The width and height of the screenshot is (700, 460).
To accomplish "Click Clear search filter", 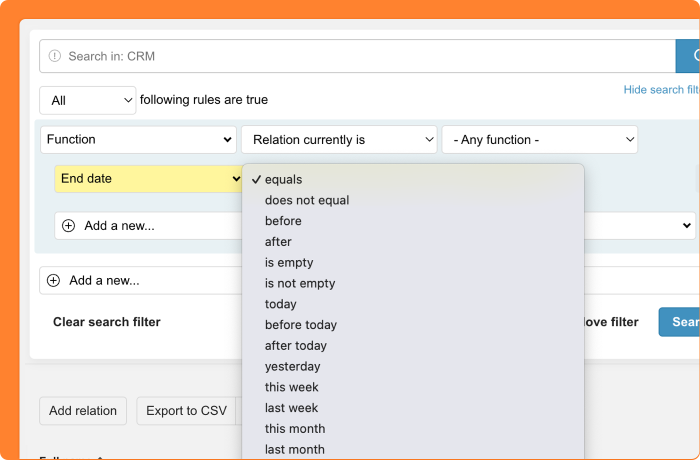I will [107, 322].
